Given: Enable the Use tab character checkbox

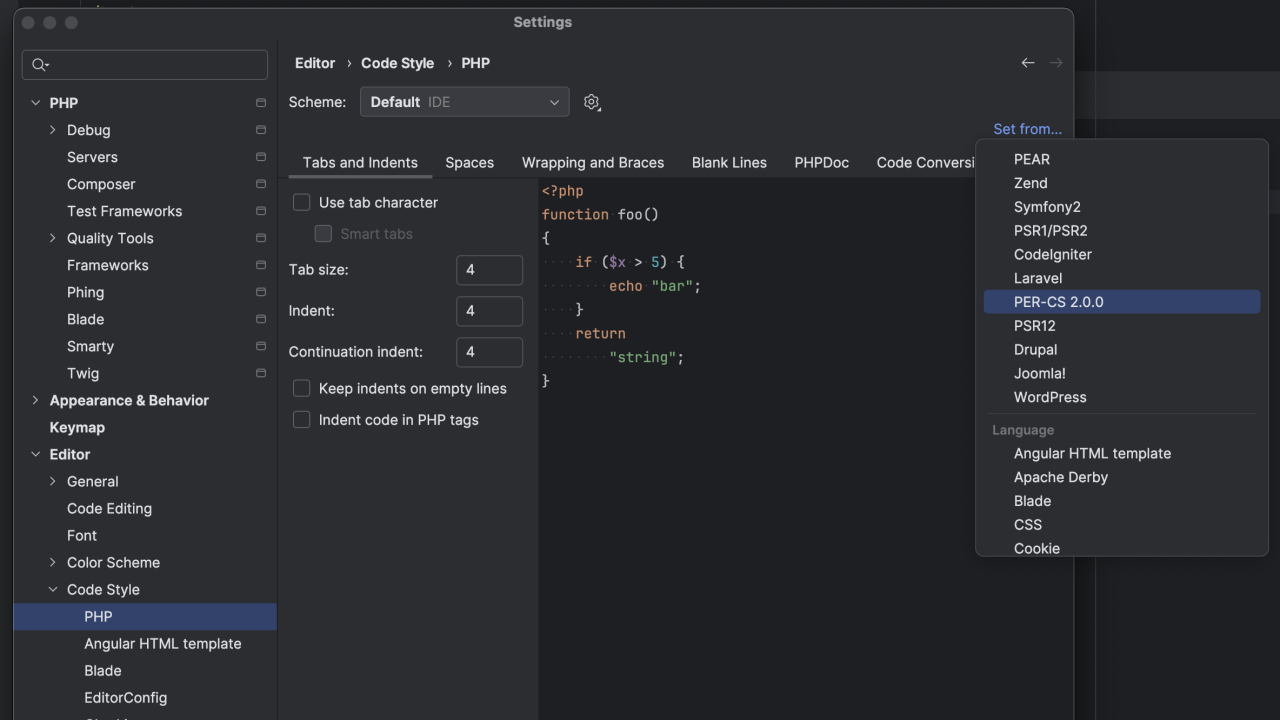Looking at the screenshot, I should pos(301,202).
